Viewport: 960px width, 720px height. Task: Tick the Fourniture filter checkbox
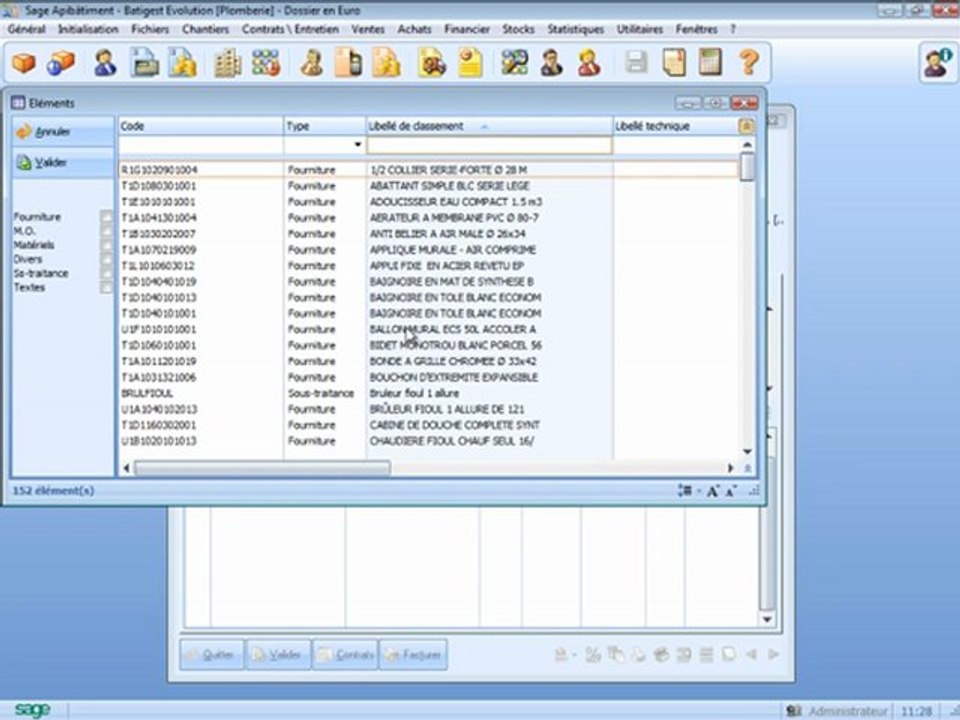(x=106, y=217)
